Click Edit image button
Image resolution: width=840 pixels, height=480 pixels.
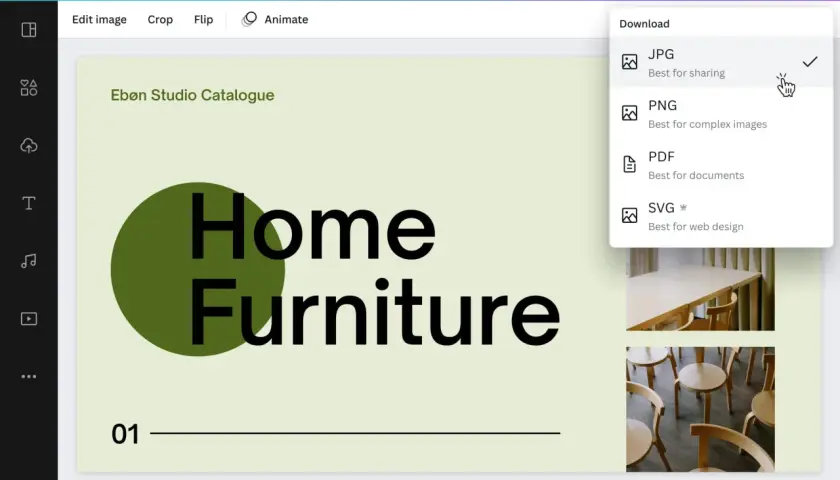click(x=99, y=19)
